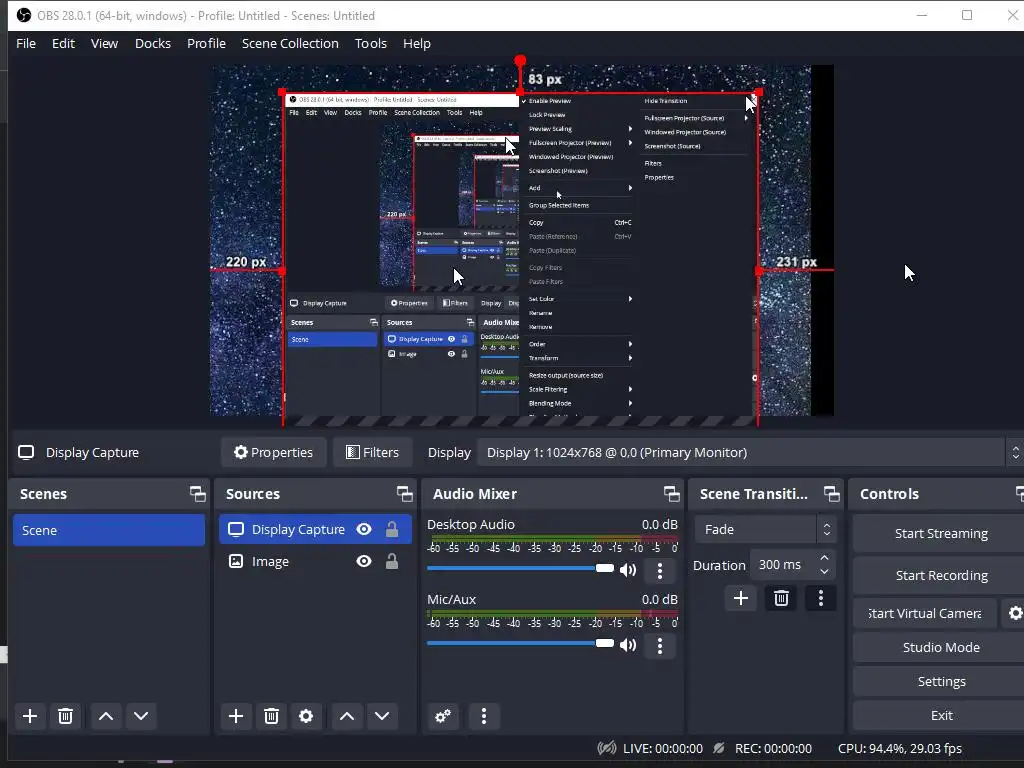Open the Edit menu
The height and width of the screenshot is (768, 1024).
63,44
